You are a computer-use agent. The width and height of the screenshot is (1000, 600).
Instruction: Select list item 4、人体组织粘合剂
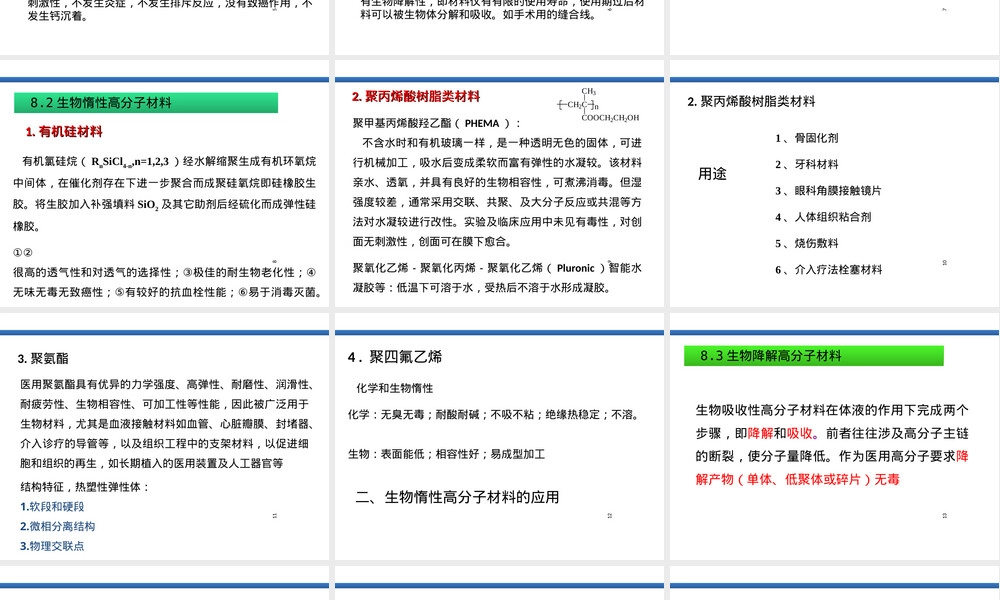pos(823,217)
